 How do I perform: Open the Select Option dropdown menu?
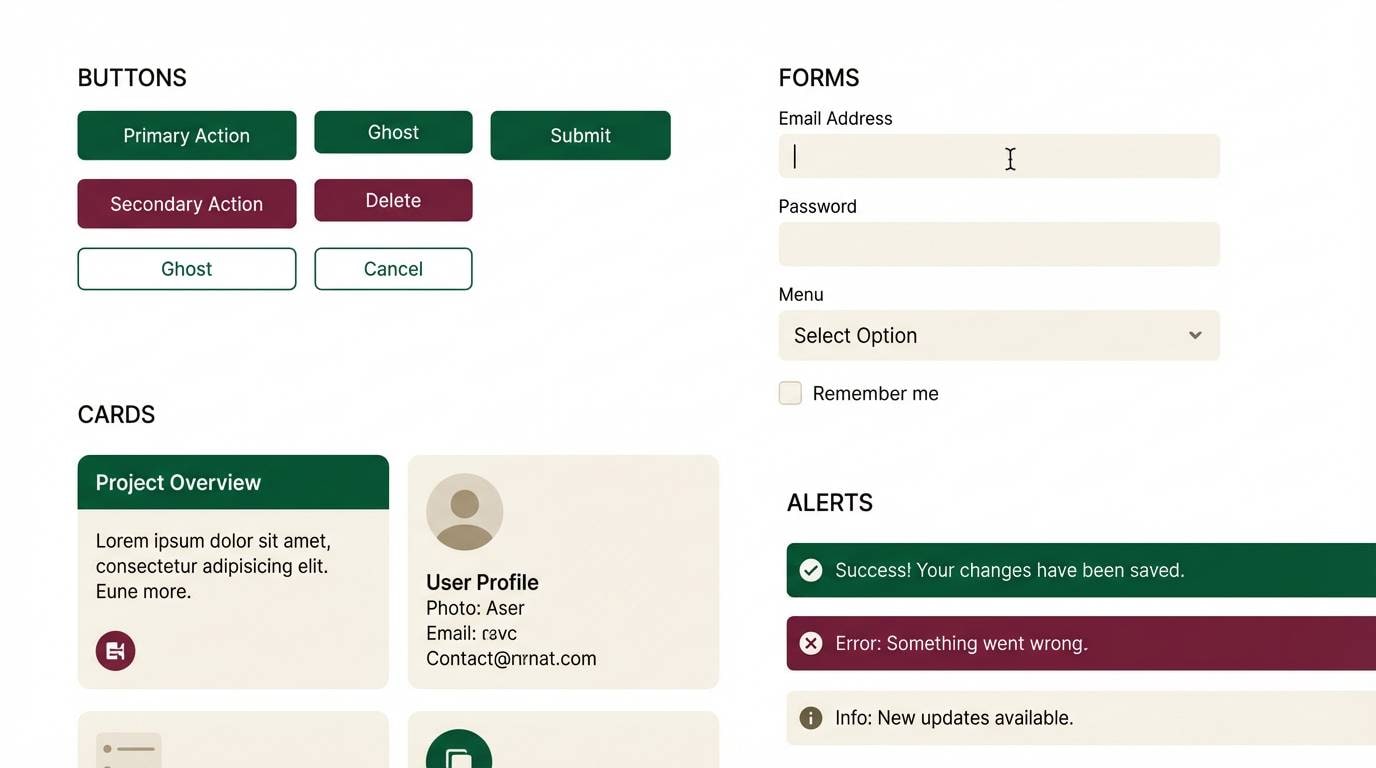(x=998, y=336)
